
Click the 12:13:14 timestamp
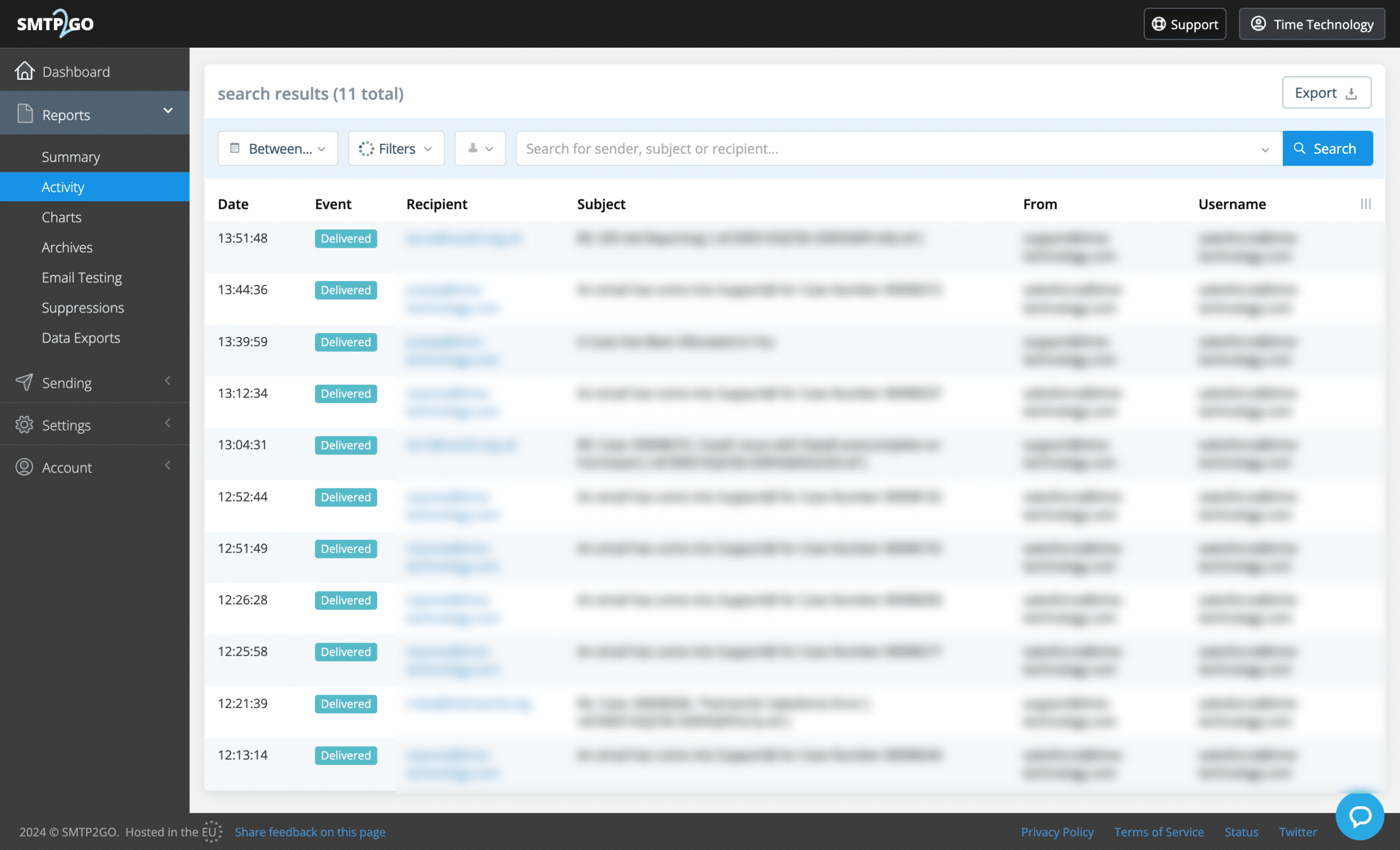coord(243,755)
